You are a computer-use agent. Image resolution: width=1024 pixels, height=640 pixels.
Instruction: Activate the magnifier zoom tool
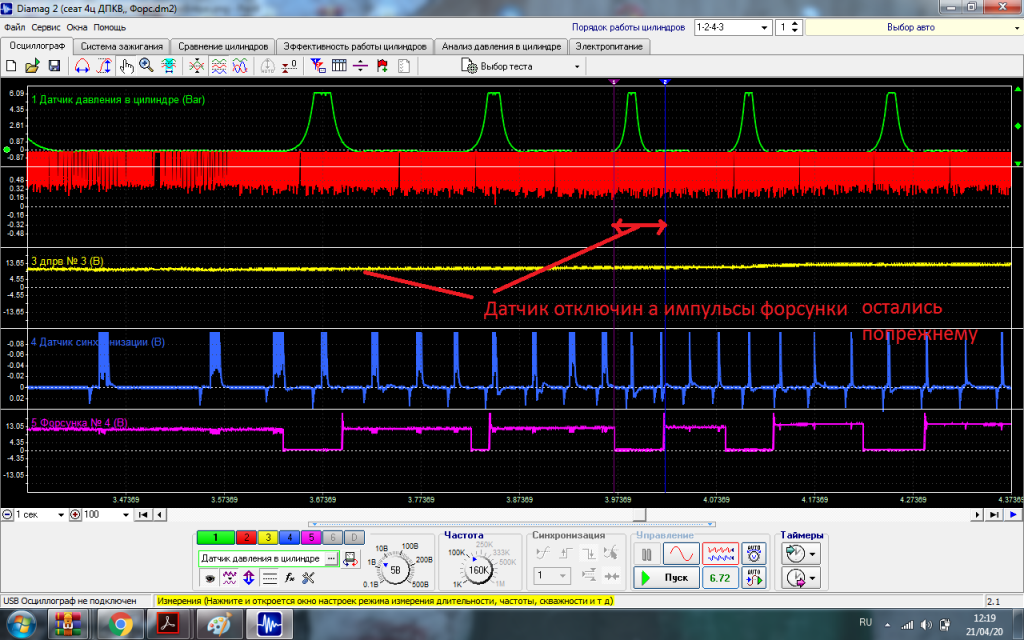(146, 66)
